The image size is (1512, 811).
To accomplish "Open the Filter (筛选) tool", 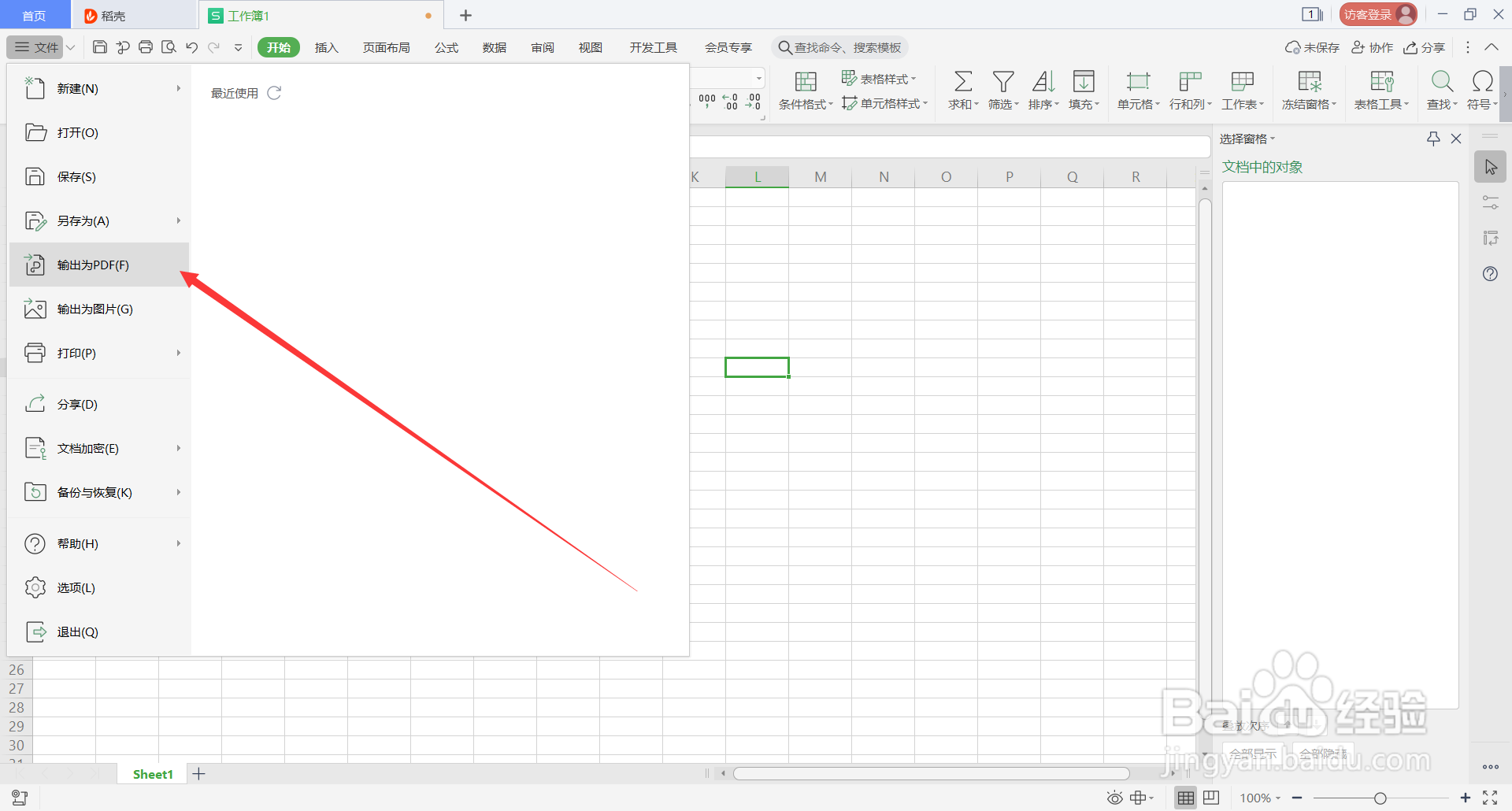I will coord(1002,89).
